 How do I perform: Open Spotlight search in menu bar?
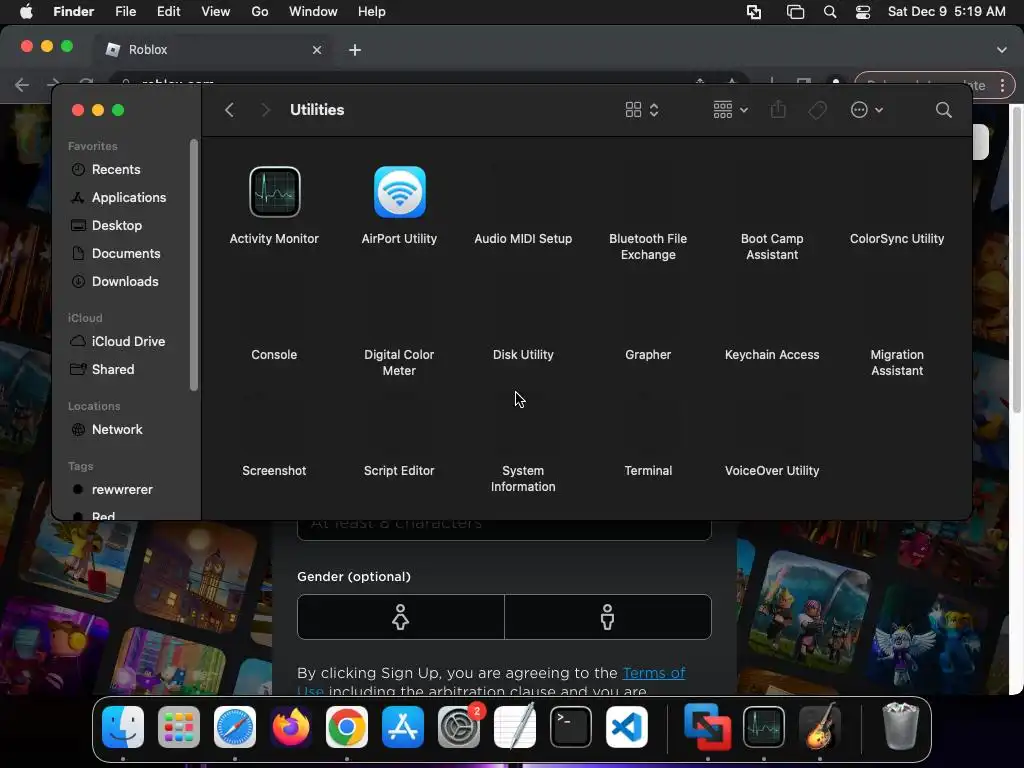coord(829,12)
